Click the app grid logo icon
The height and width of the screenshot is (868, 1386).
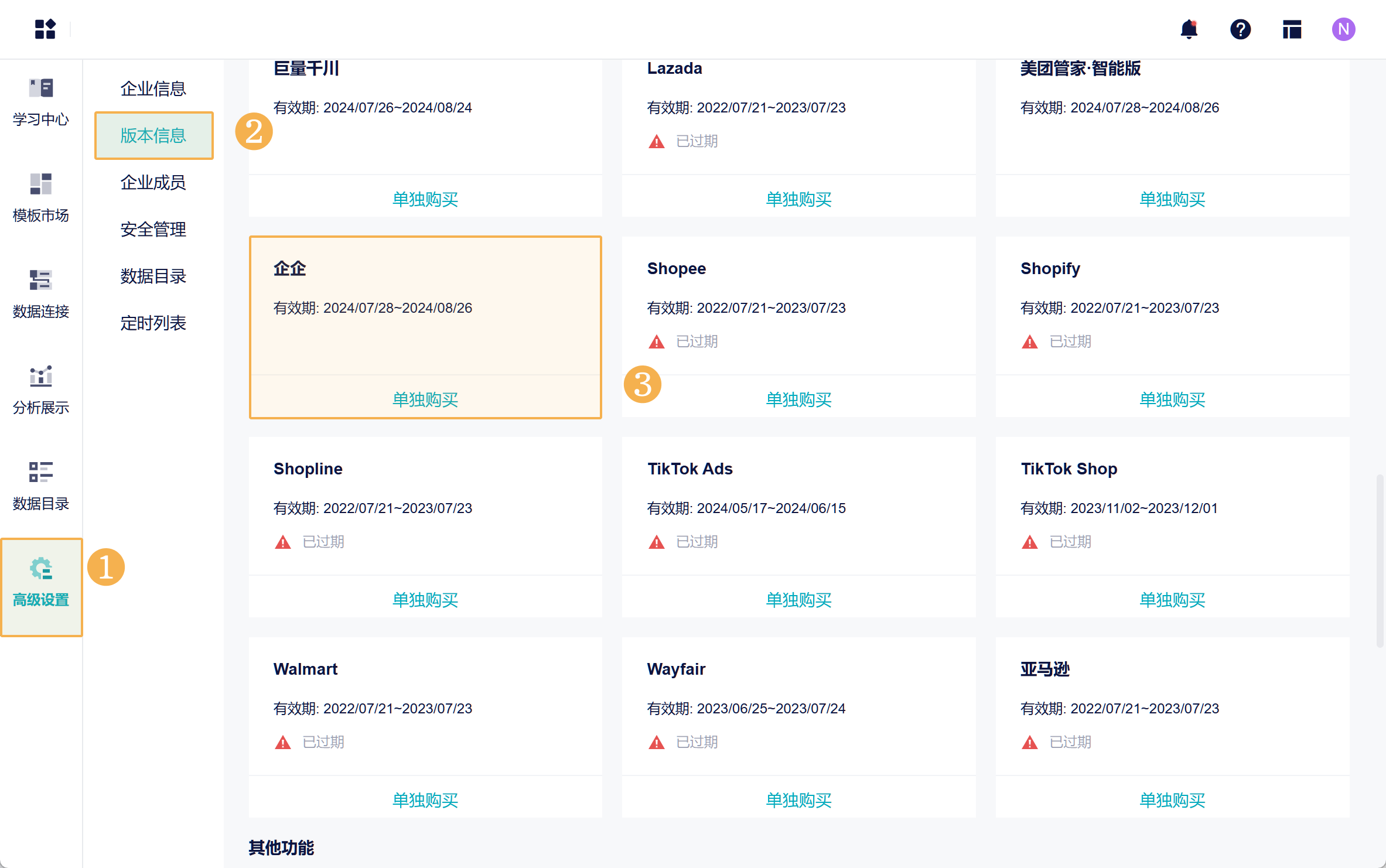[45, 29]
